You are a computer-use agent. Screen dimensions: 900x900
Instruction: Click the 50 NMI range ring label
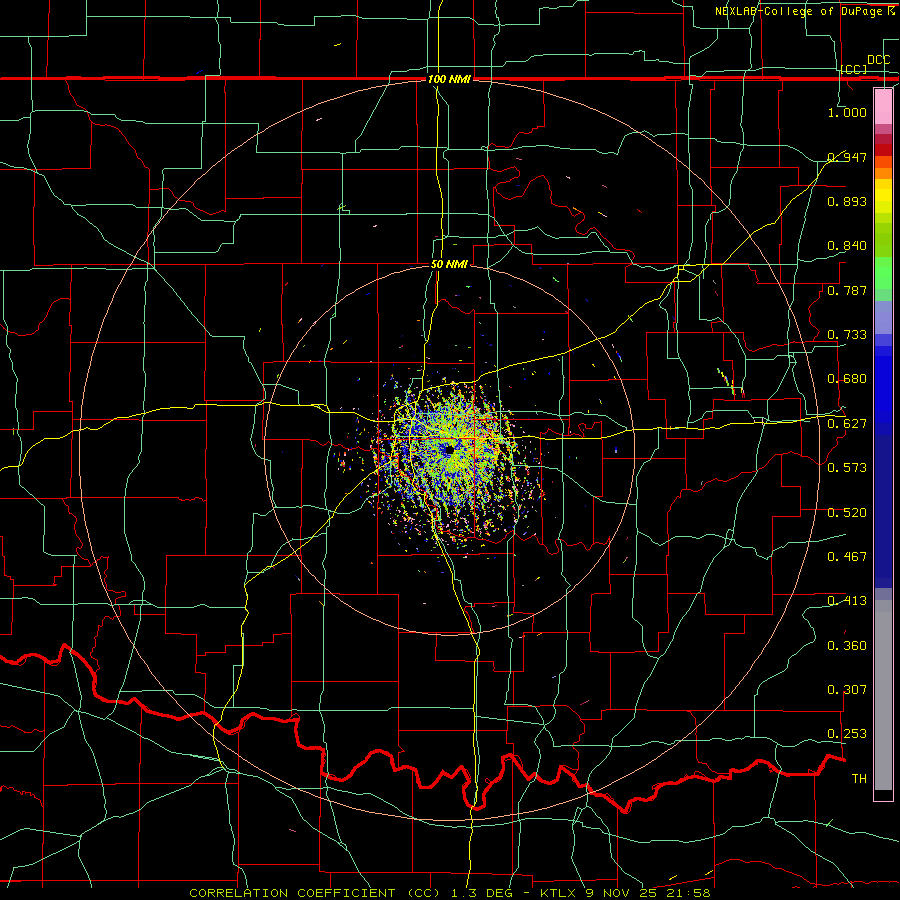(449, 264)
